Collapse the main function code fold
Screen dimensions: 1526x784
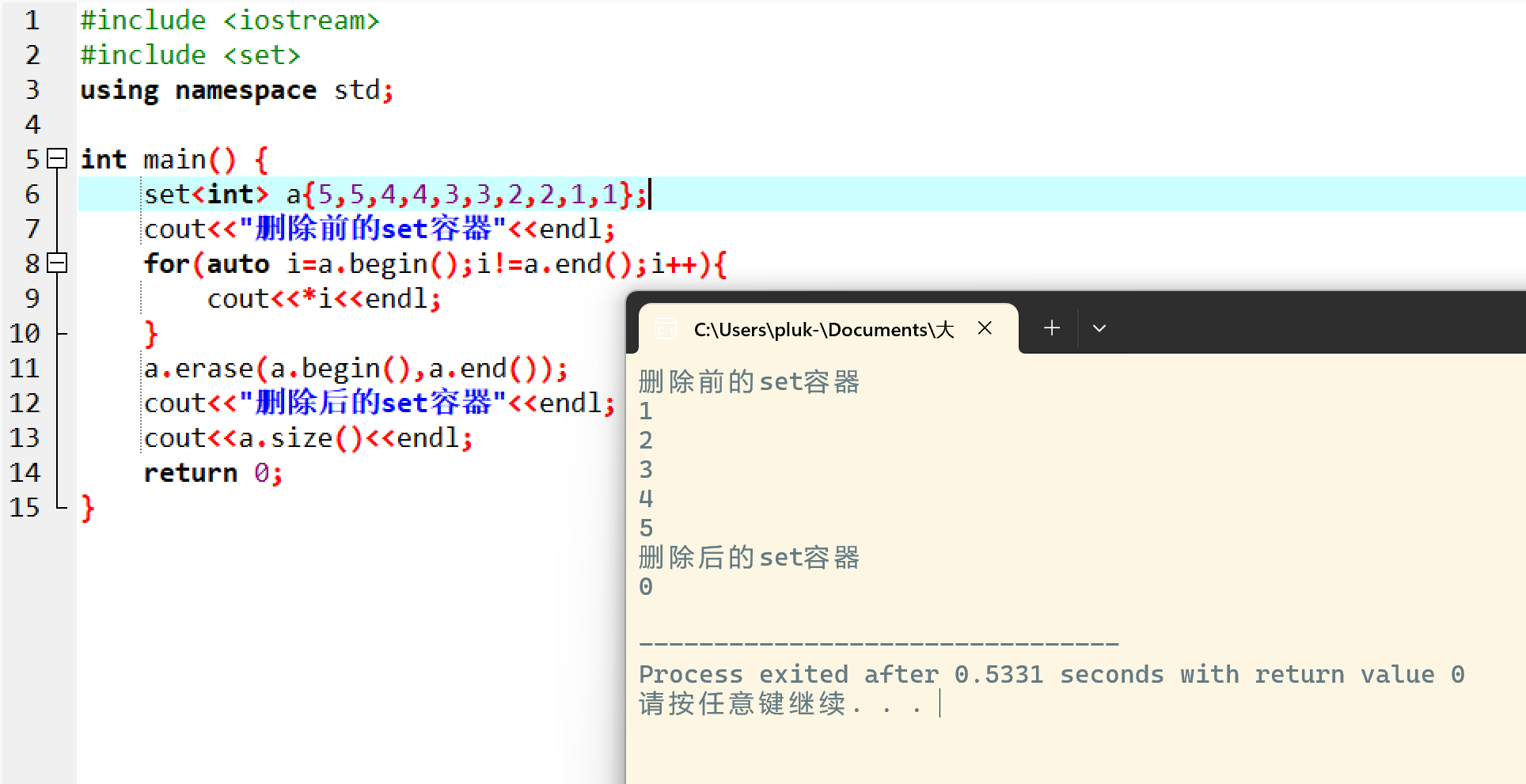pyautogui.click(x=55, y=158)
